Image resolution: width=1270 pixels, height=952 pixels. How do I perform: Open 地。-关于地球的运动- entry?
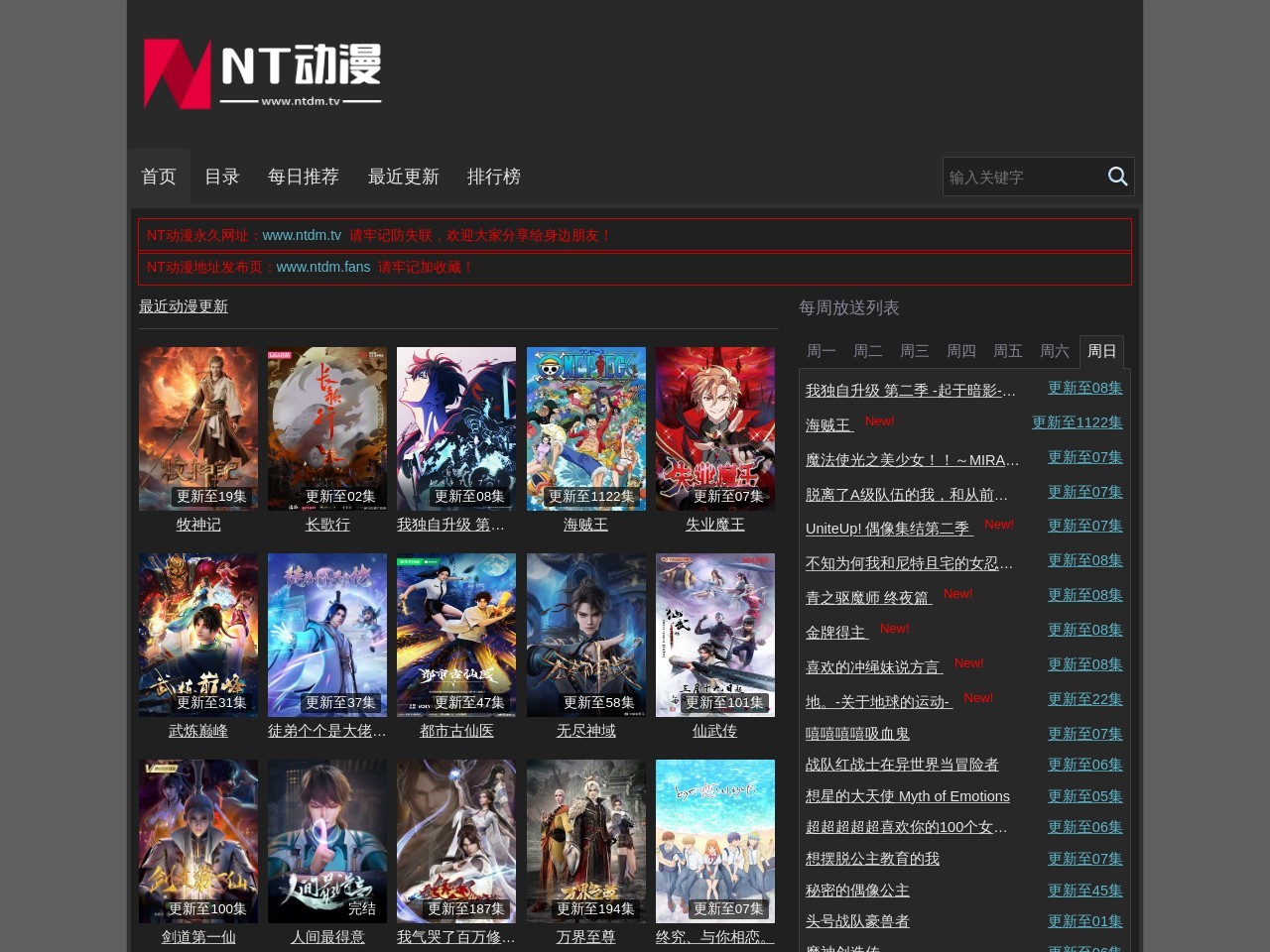point(878,702)
